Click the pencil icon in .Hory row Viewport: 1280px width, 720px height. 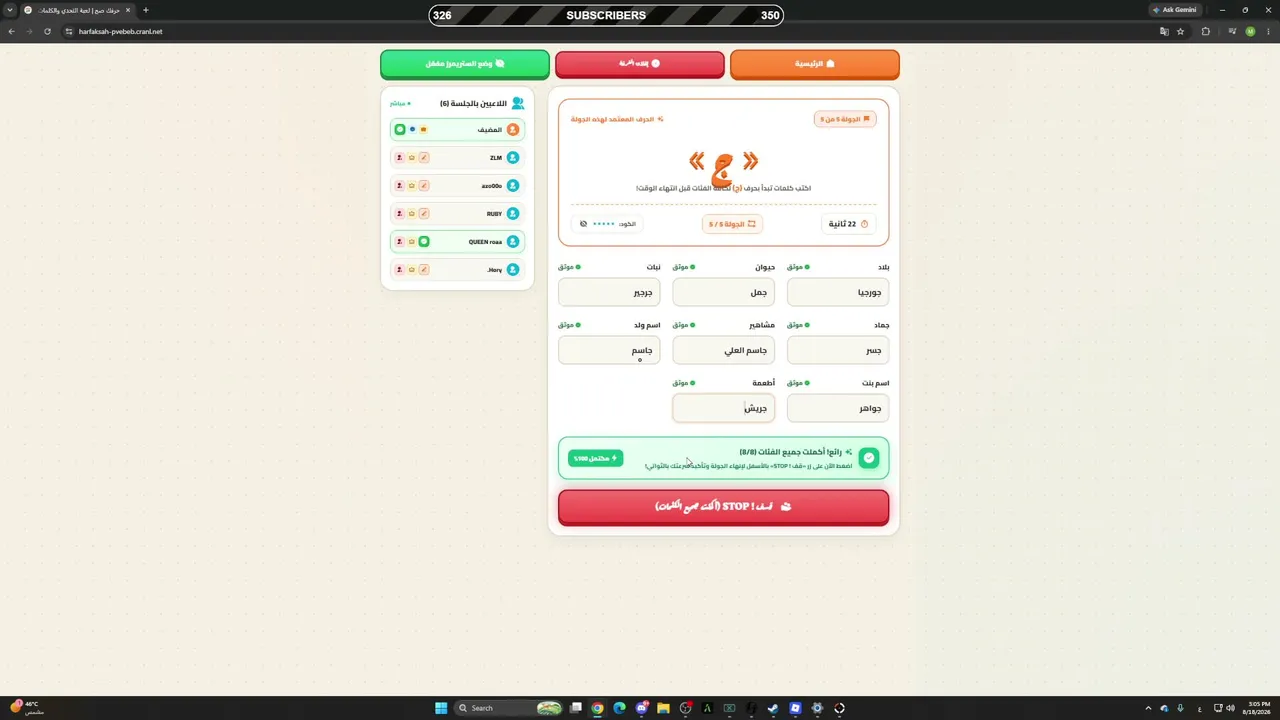(x=424, y=270)
